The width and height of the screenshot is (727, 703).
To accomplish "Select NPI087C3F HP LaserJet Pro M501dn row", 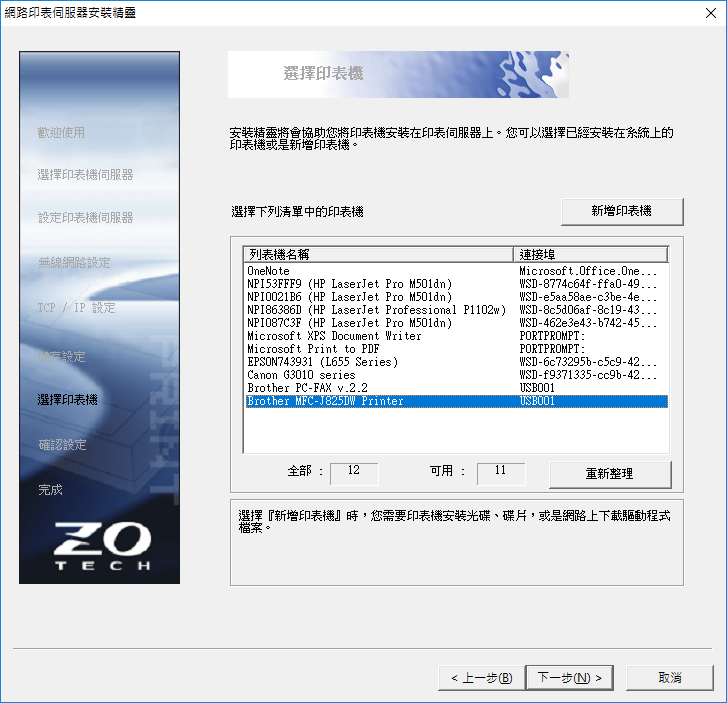I will point(457,323).
